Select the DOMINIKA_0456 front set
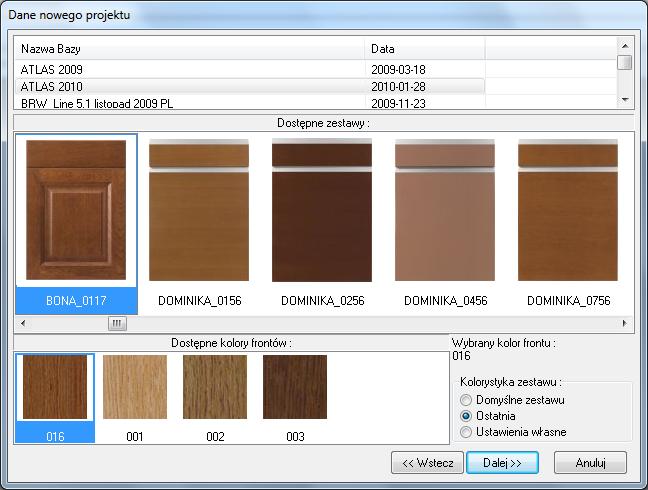The height and width of the screenshot is (490, 648). (x=445, y=224)
